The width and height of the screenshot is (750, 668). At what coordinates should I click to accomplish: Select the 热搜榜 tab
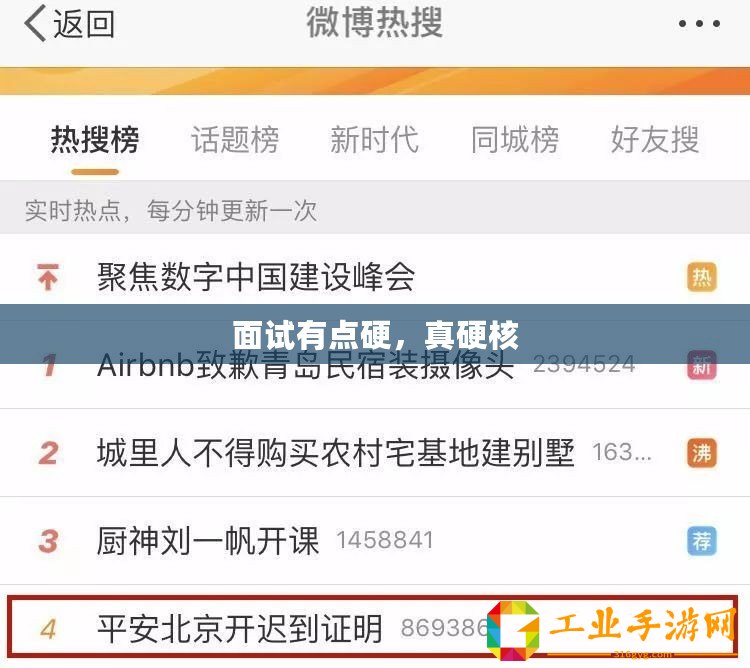[95, 140]
